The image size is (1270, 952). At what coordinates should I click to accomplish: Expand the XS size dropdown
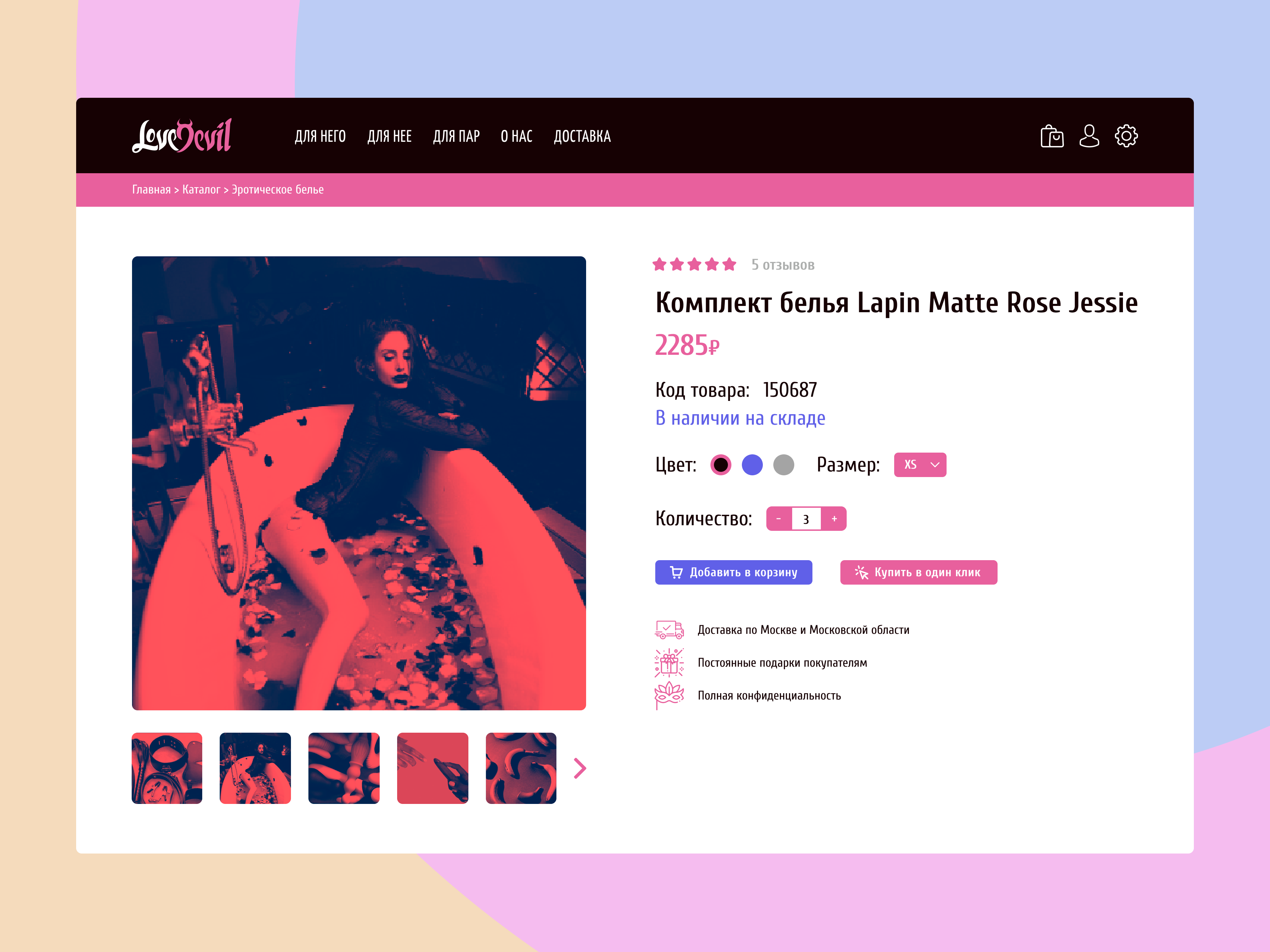[x=920, y=464]
